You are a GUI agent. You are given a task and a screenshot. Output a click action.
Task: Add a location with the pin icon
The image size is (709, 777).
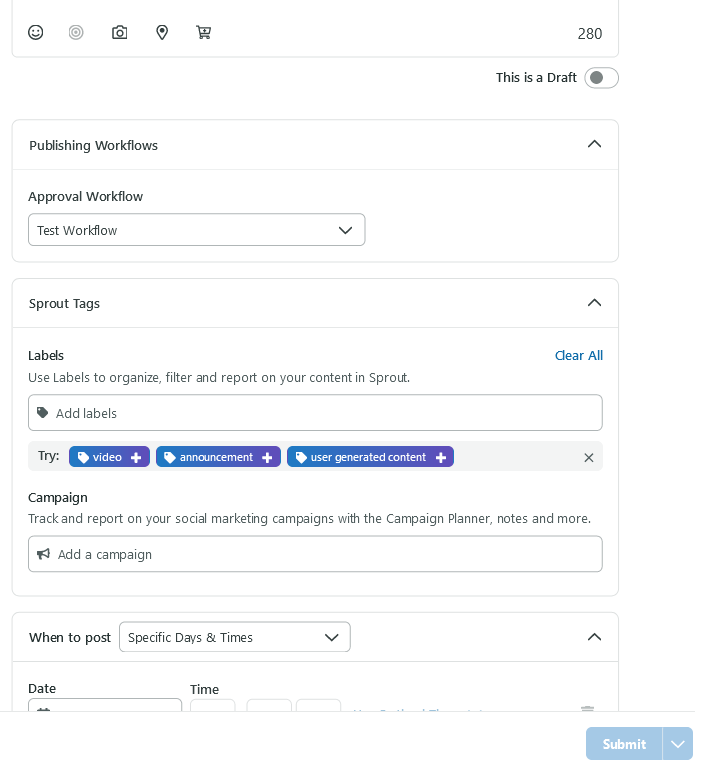pyautogui.click(x=162, y=32)
